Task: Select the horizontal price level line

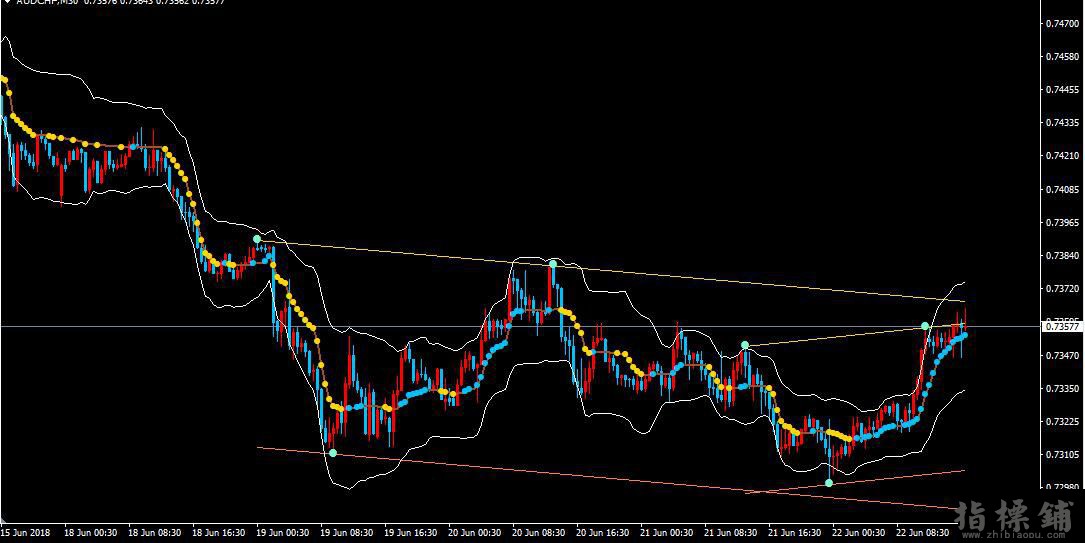Action: click(519, 326)
